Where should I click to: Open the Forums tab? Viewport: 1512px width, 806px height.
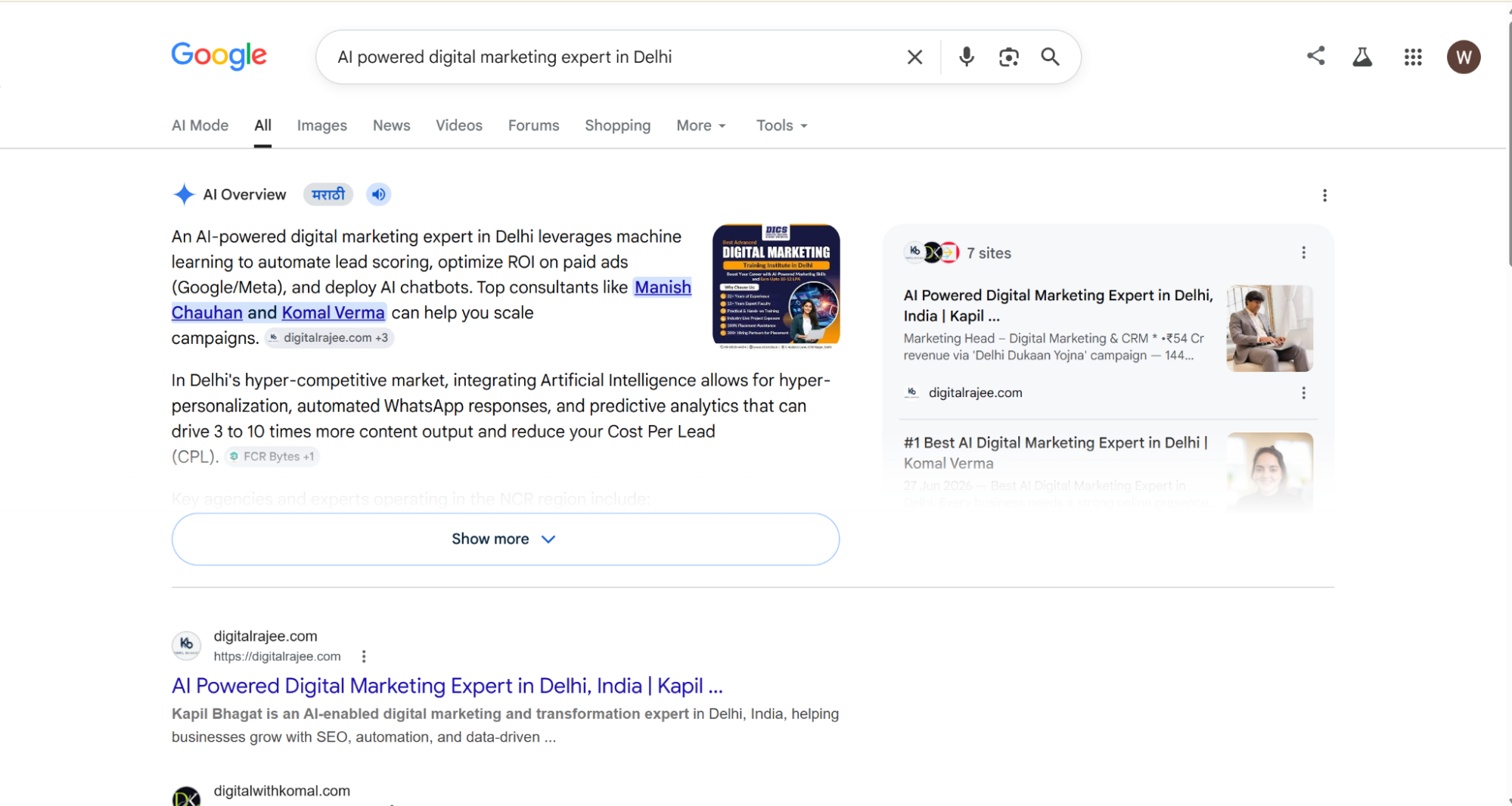pyautogui.click(x=533, y=126)
